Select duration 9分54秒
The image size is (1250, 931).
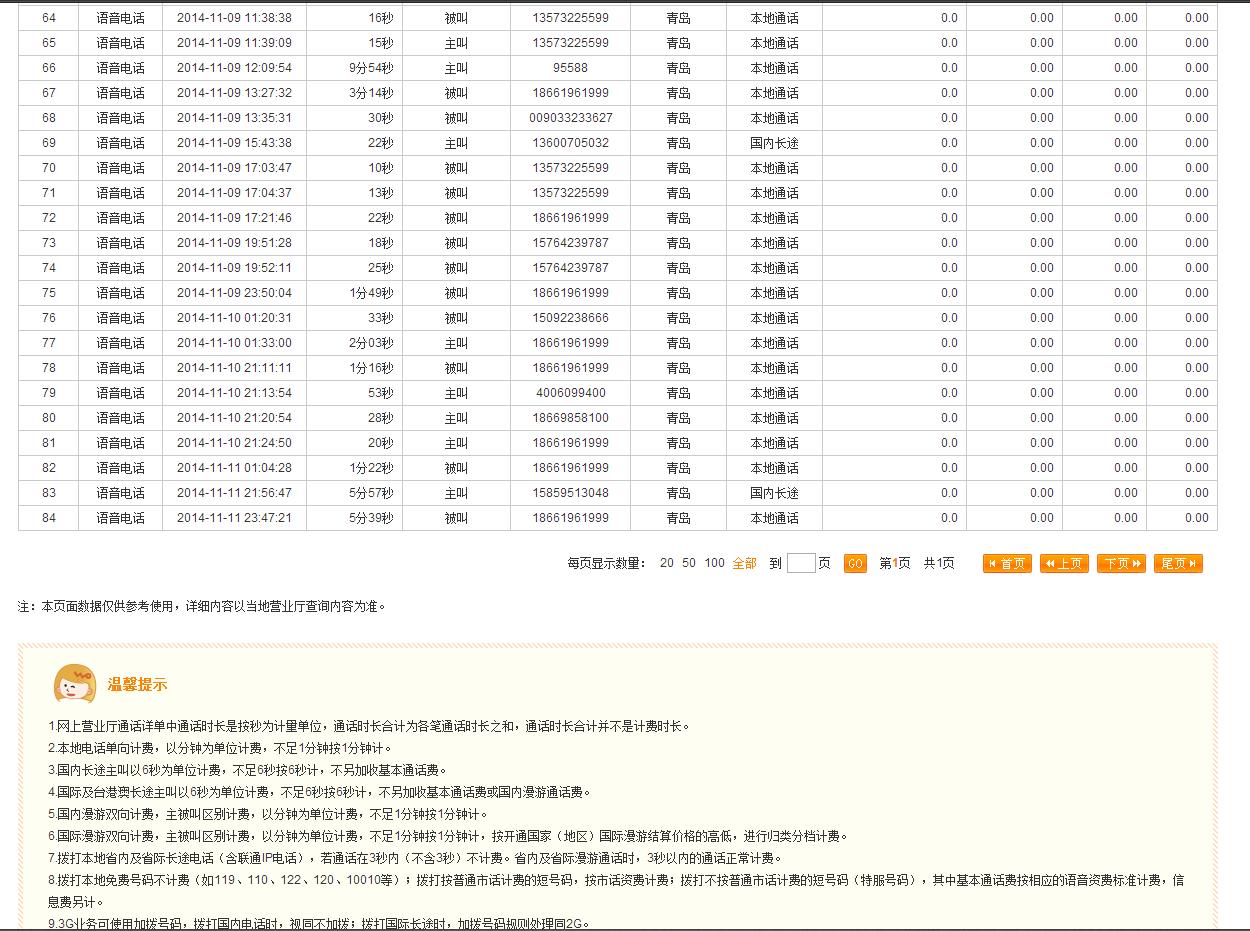tap(371, 68)
